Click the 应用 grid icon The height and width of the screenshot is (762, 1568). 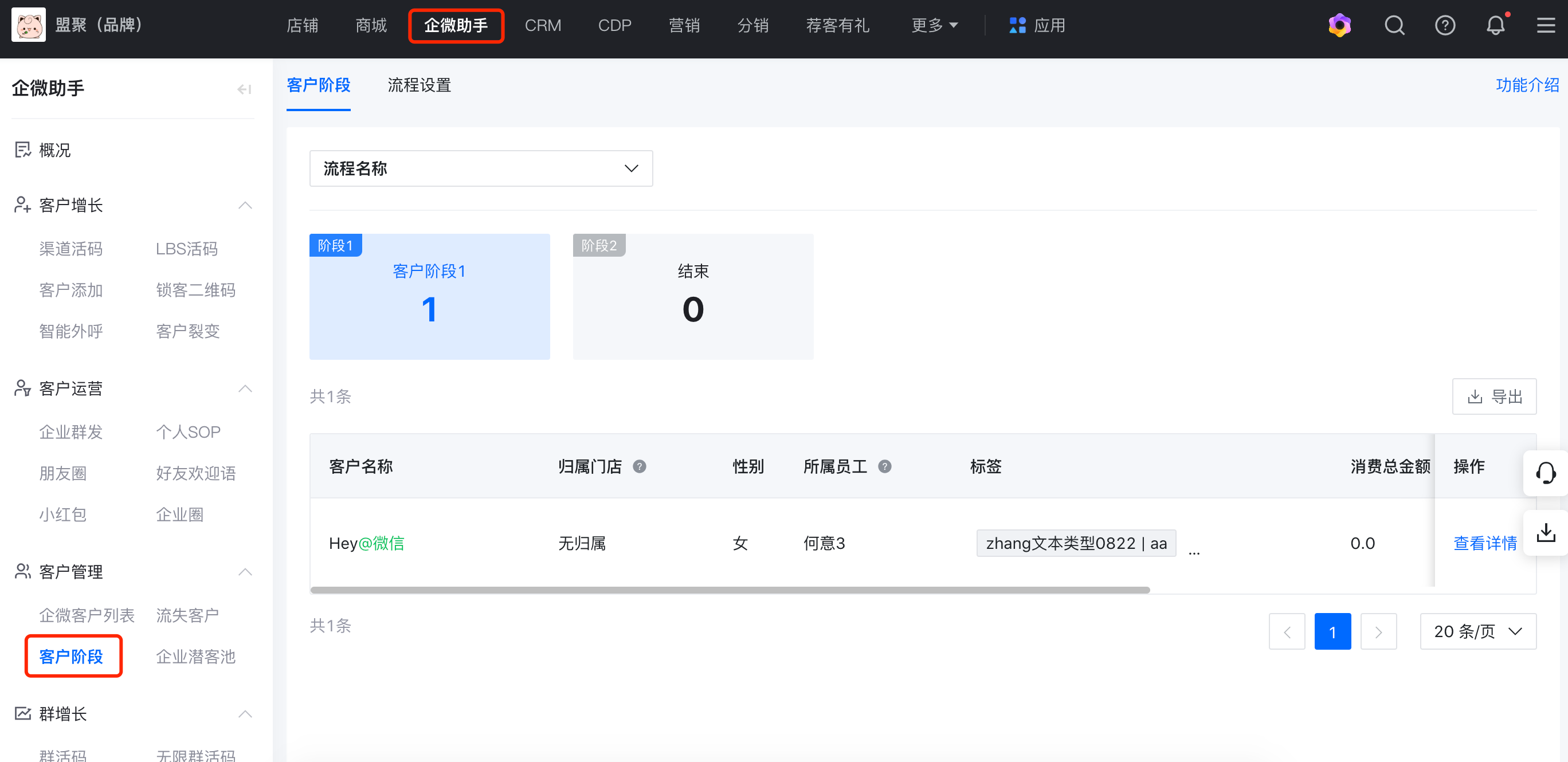tap(1017, 25)
